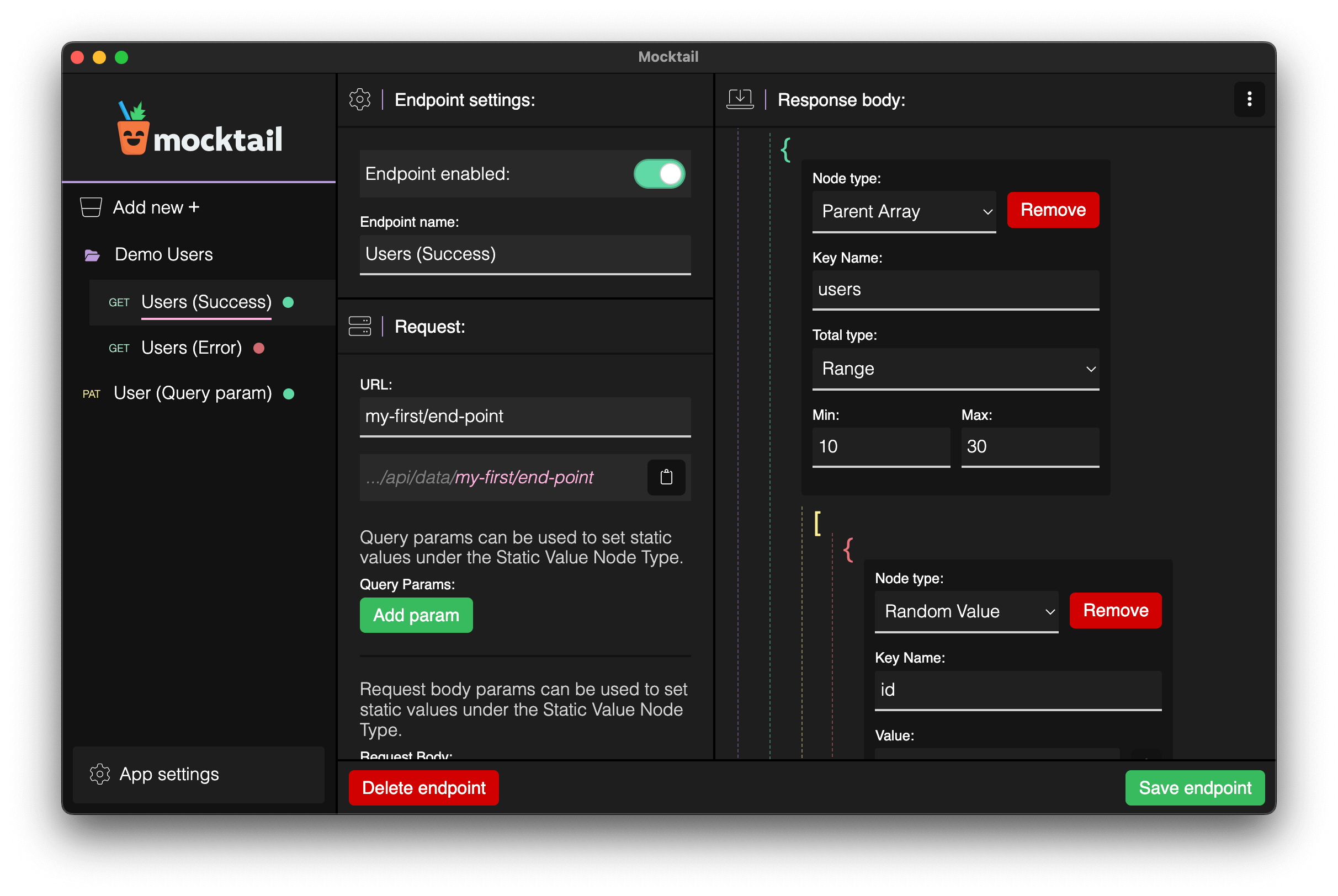The height and width of the screenshot is (896, 1338).
Task: Open the three-dot response body menu
Action: [x=1250, y=99]
